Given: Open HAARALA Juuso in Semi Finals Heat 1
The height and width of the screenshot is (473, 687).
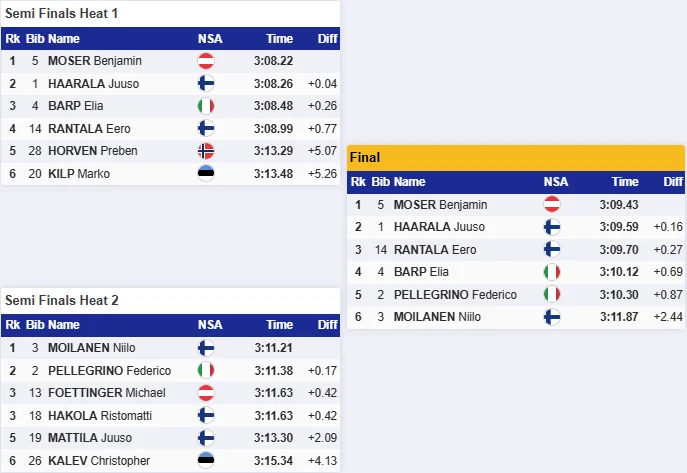Looking at the screenshot, I should click(x=93, y=84).
